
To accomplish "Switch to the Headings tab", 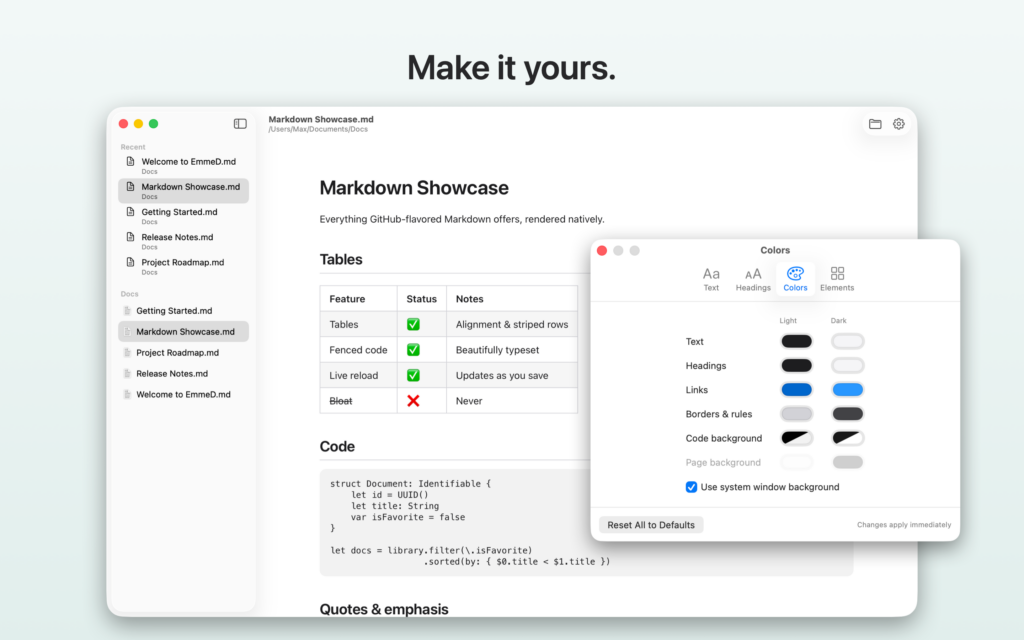I will click(753, 279).
